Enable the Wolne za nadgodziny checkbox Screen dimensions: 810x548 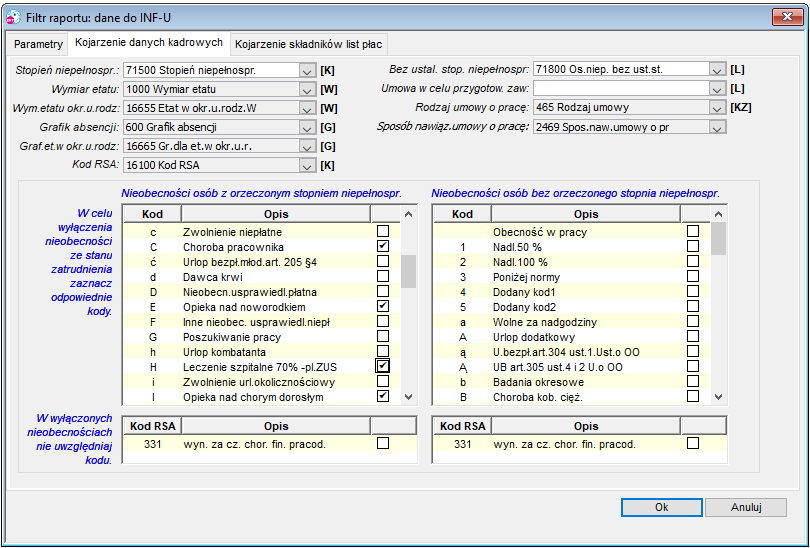point(693,321)
